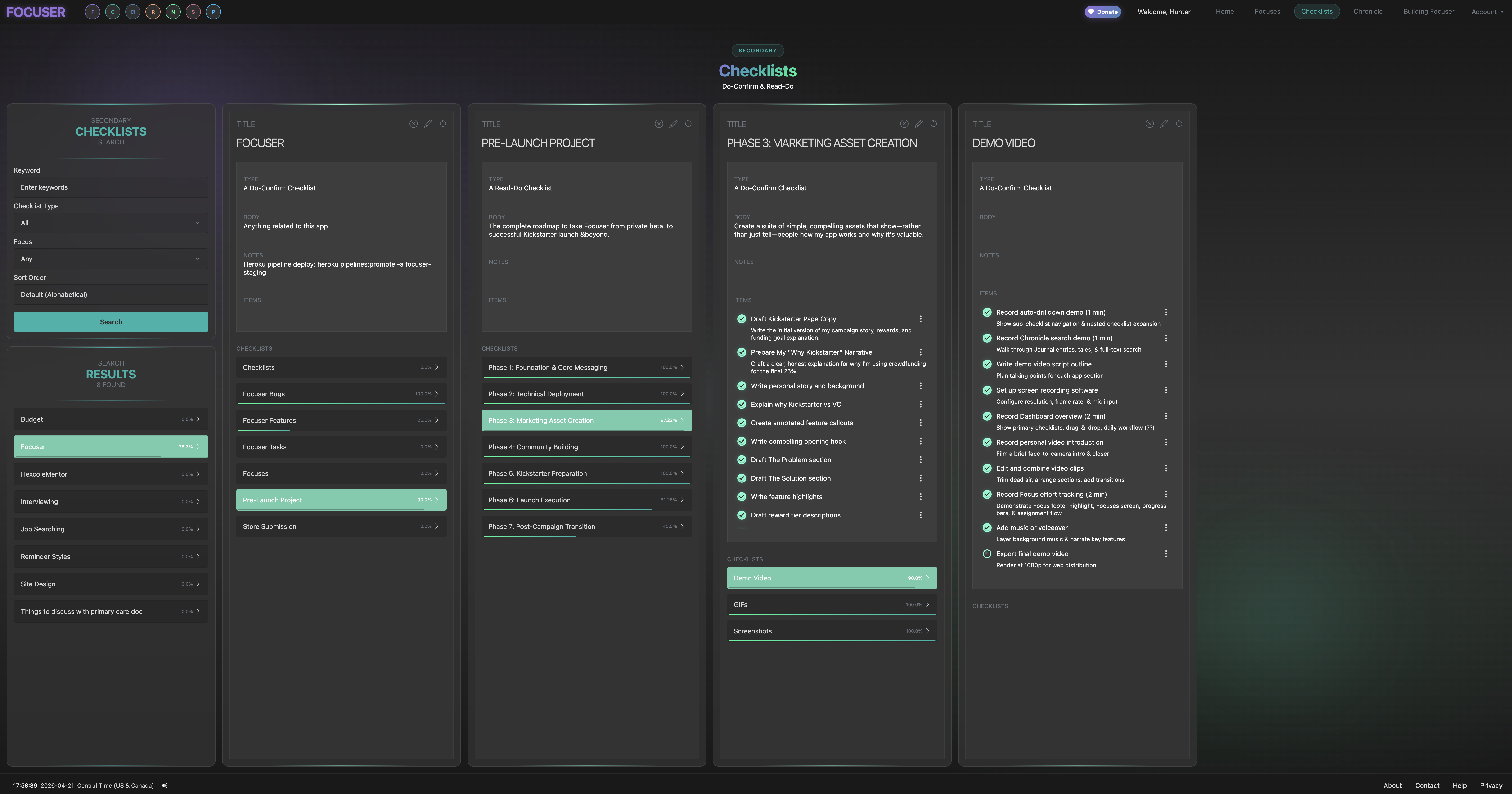
Task: Open the Help footer link
Action: (1459, 786)
